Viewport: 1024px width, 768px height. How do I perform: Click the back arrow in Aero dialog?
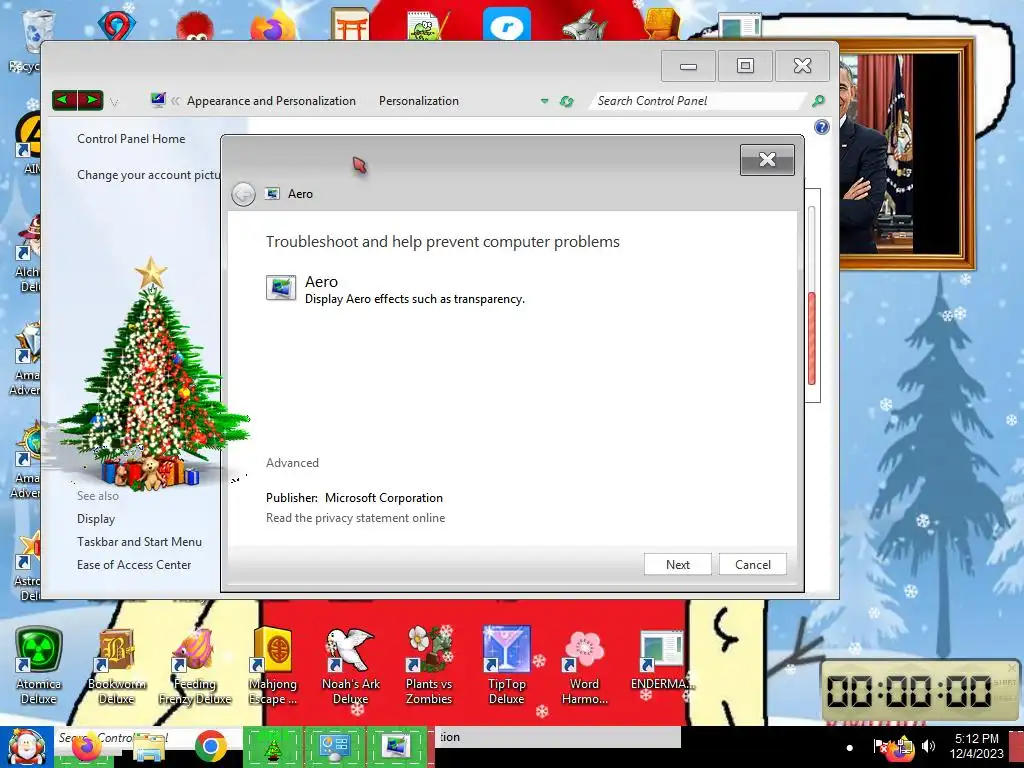point(243,194)
